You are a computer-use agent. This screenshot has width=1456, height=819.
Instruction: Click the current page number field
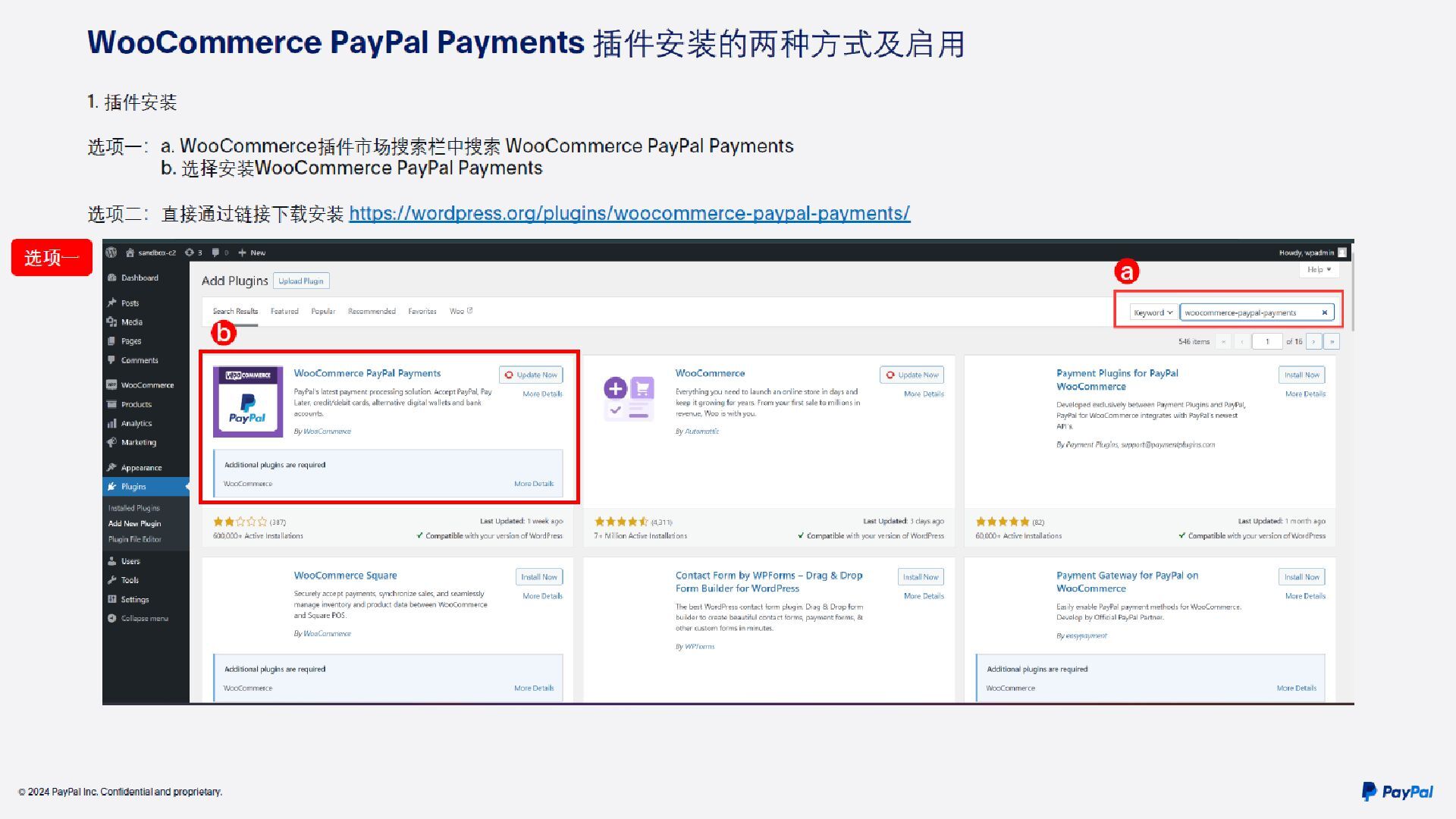pos(1267,341)
